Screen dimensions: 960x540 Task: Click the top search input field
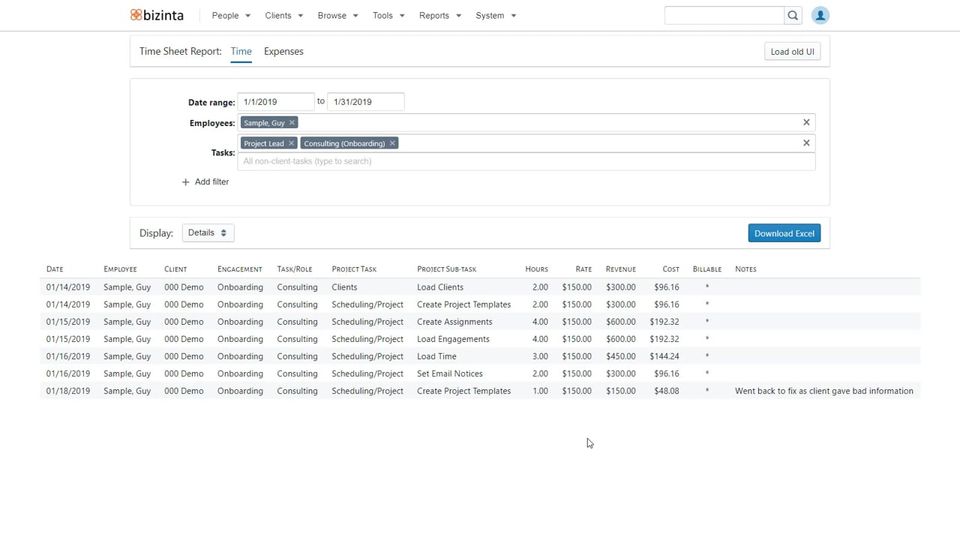[724, 15]
